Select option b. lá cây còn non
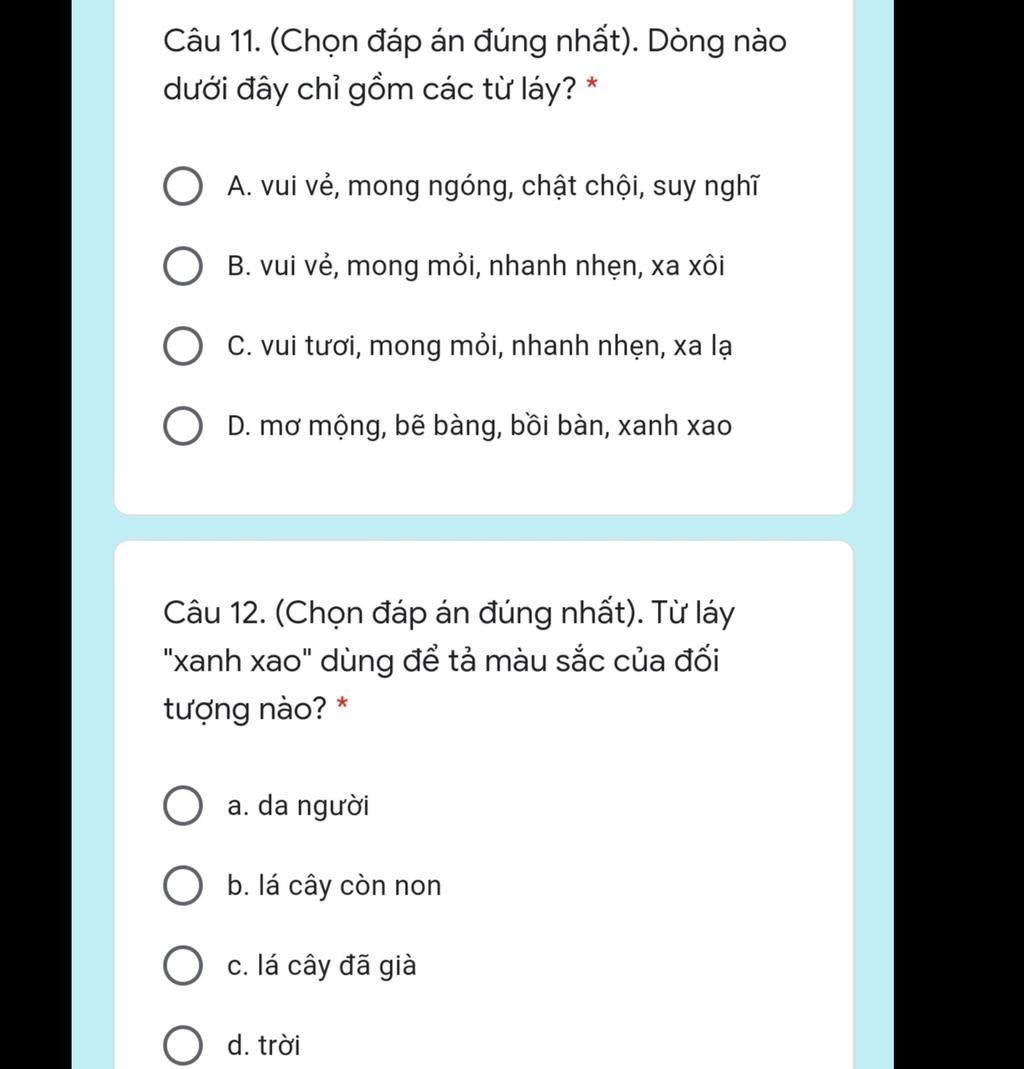Image resolution: width=1024 pixels, height=1069 pixels. point(183,886)
